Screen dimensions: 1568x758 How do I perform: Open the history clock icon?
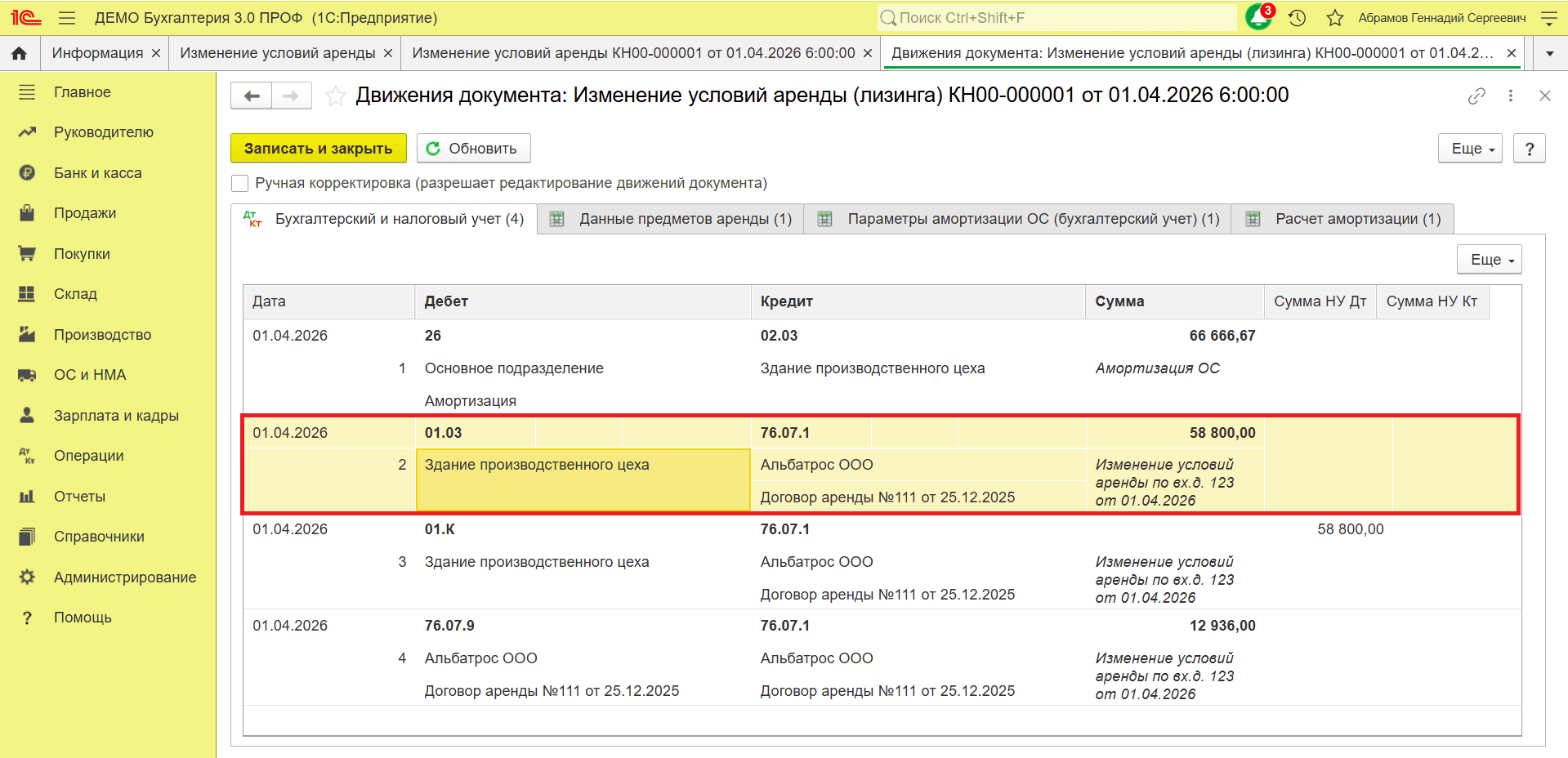pos(1297,17)
